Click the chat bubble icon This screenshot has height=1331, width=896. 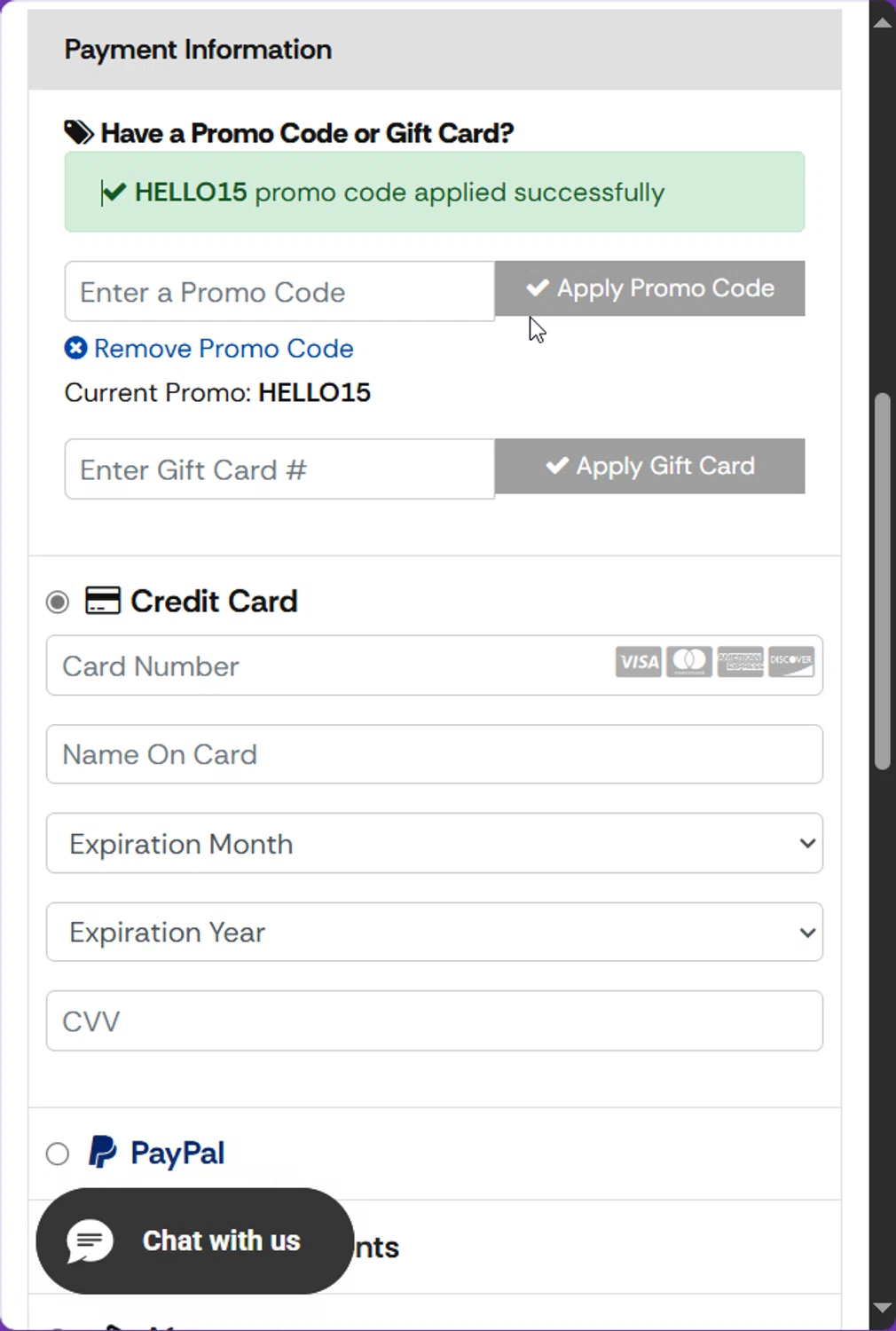click(90, 1240)
